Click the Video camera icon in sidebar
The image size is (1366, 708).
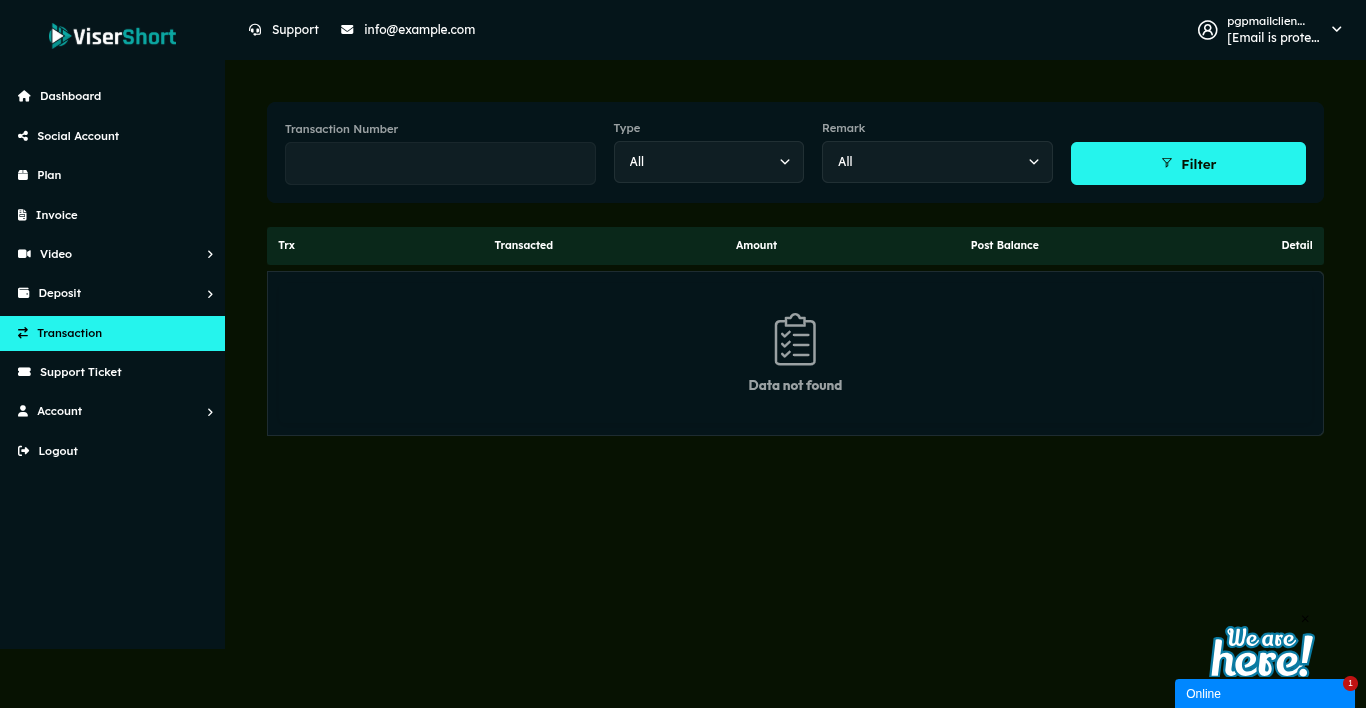[24, 254]
